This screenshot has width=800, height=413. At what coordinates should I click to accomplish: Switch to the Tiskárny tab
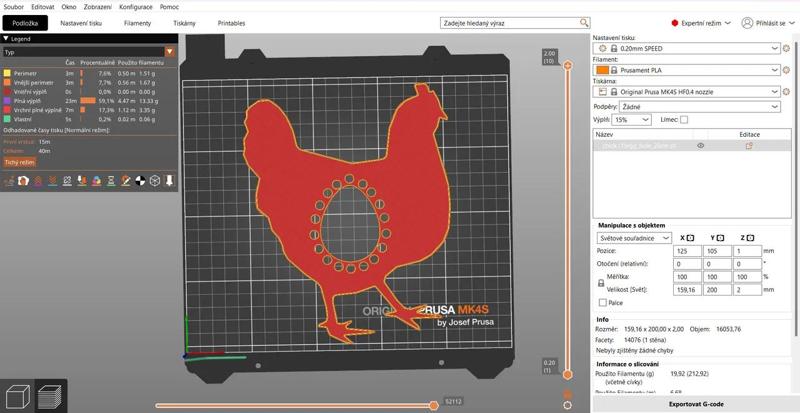pos(184,23)
